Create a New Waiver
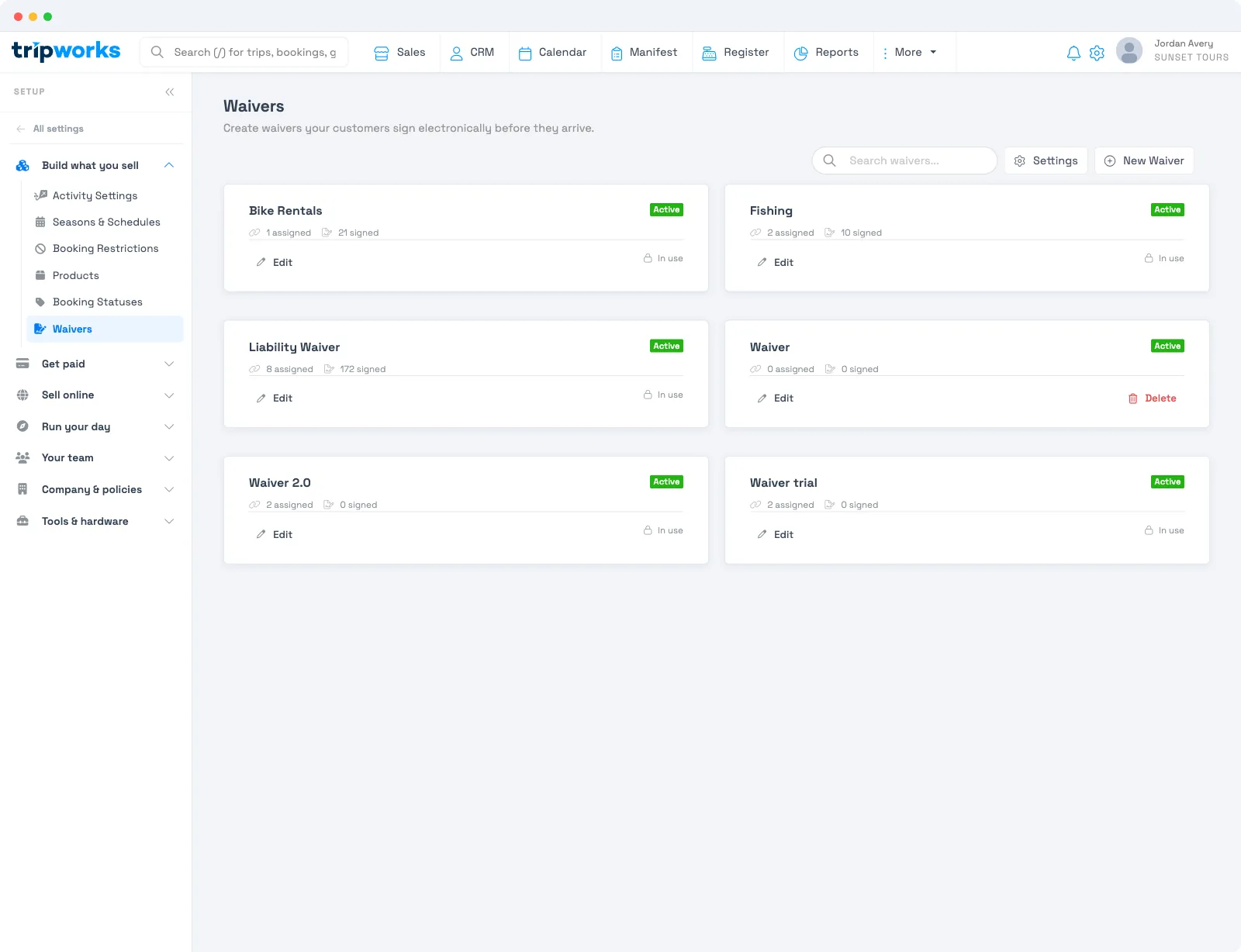The height and width of the screenshot is (952, 1241). coord(1144,160)
